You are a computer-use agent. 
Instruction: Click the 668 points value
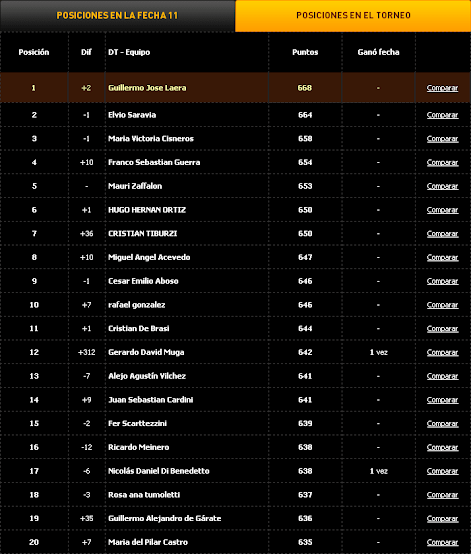coord(305,88)
